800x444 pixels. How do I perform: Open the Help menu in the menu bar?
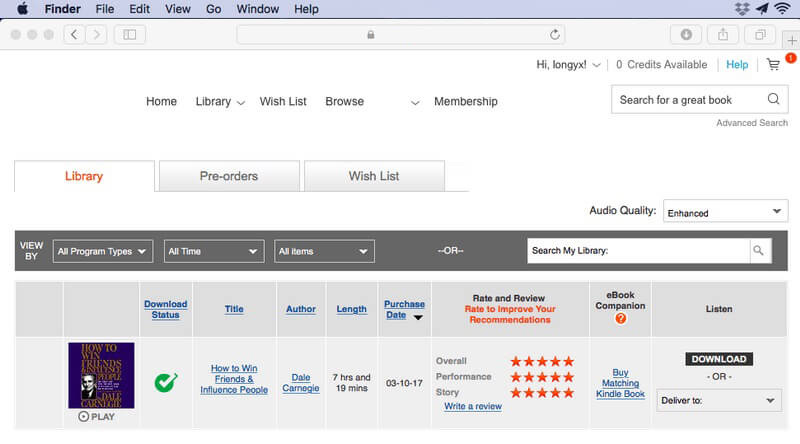pyautogui.click(x=306, y=9)
